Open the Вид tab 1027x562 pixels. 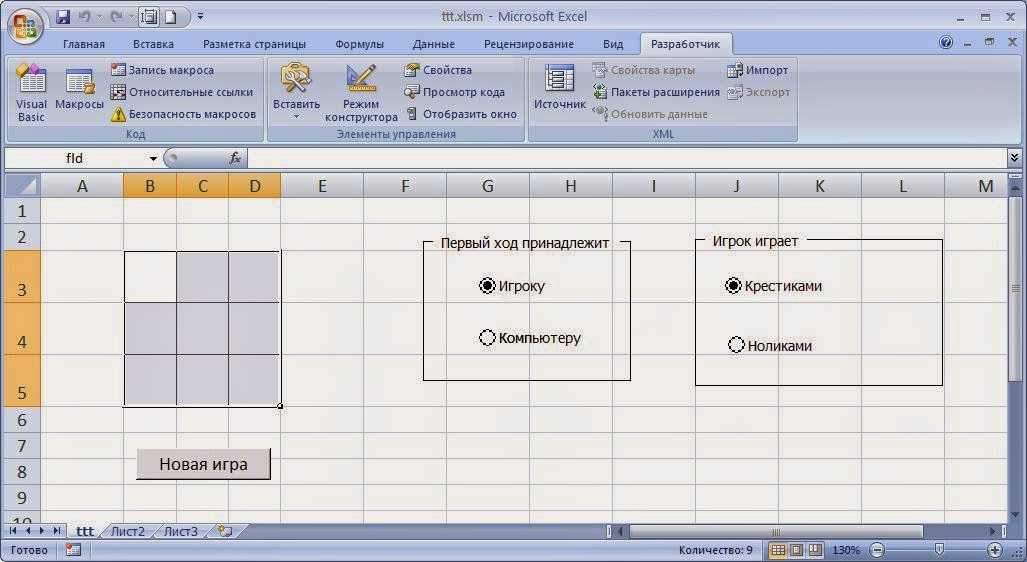click(x=613, y=44)
